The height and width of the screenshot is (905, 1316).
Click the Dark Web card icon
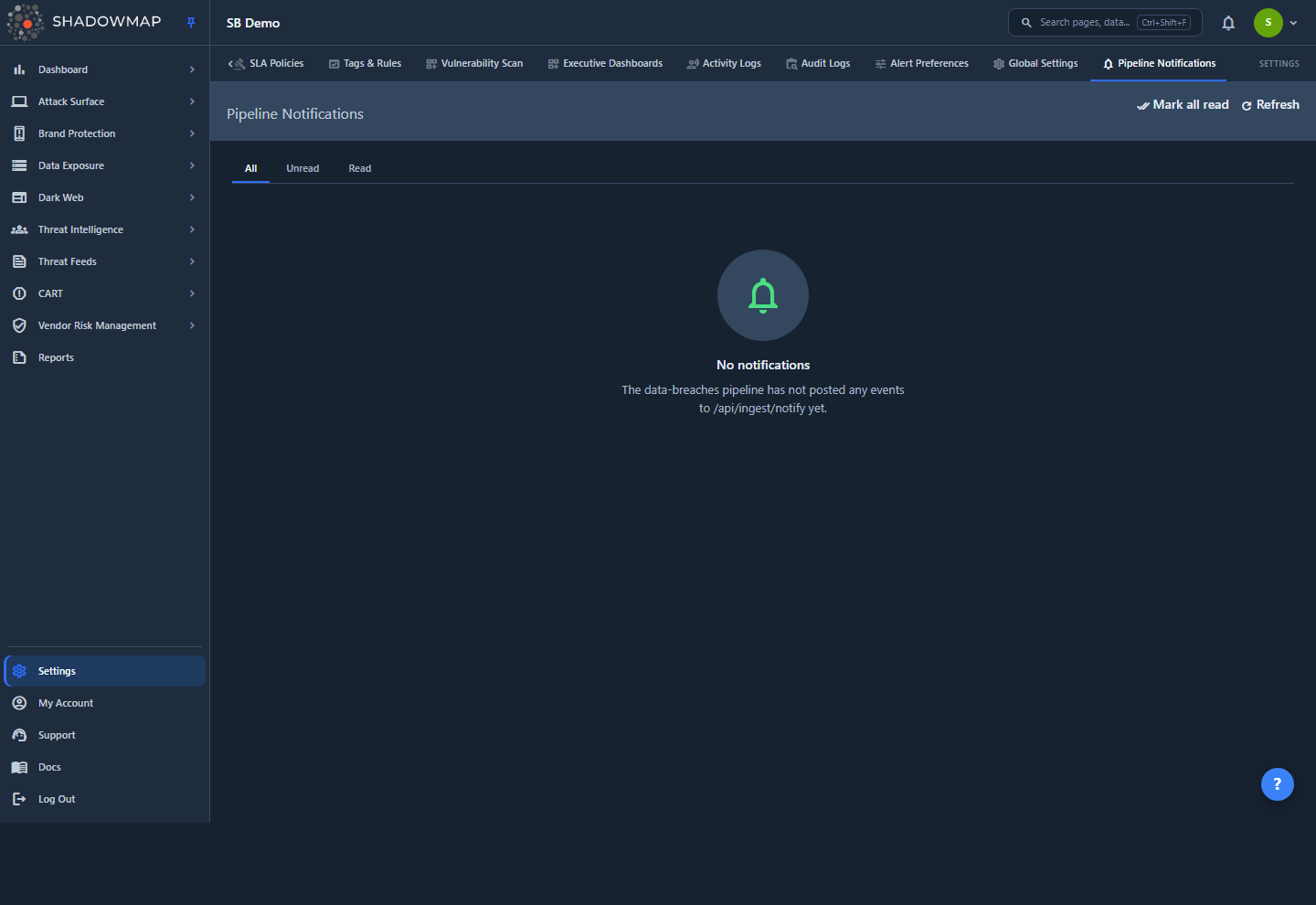[x=19, y=197]
